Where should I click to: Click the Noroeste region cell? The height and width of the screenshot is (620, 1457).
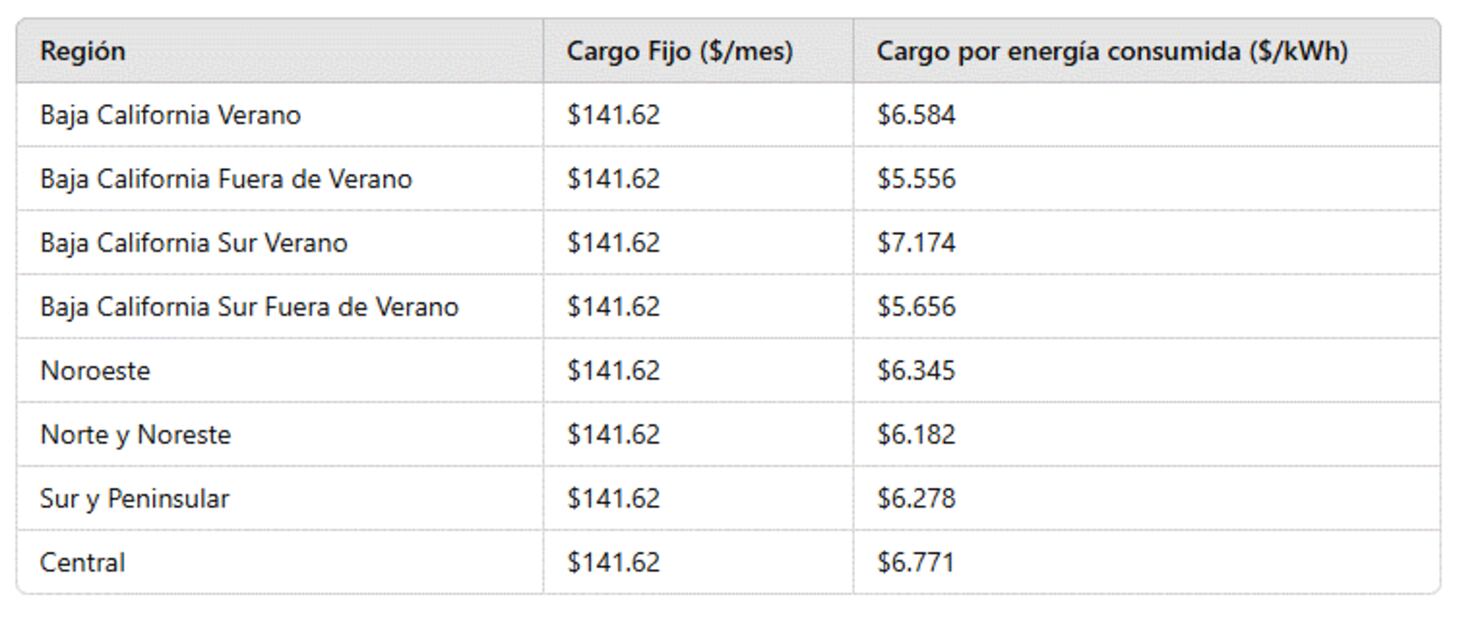(x=95, y=371)
